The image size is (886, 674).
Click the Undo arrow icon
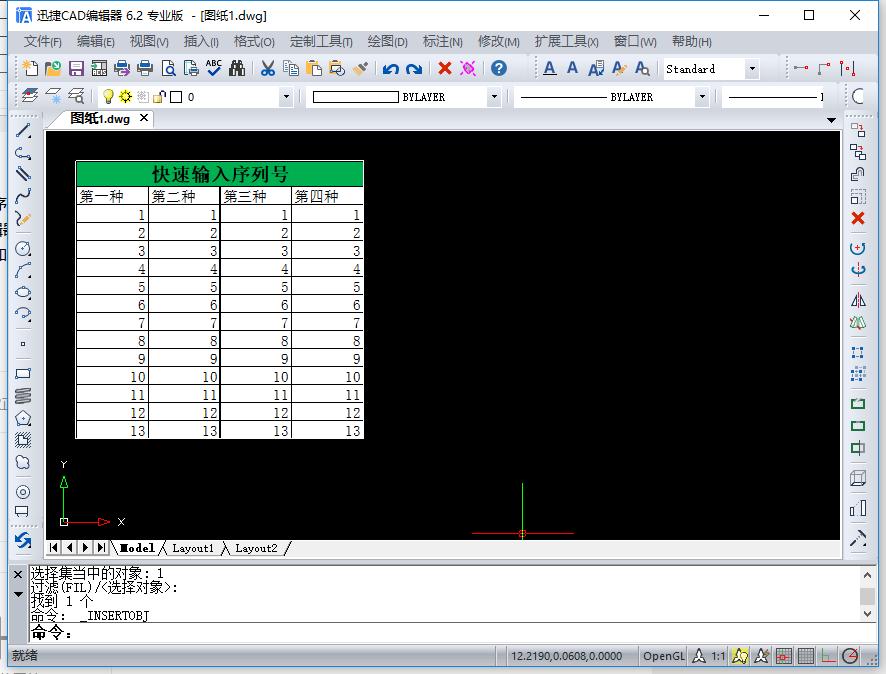pyautogui.click(x=391, y=69)
